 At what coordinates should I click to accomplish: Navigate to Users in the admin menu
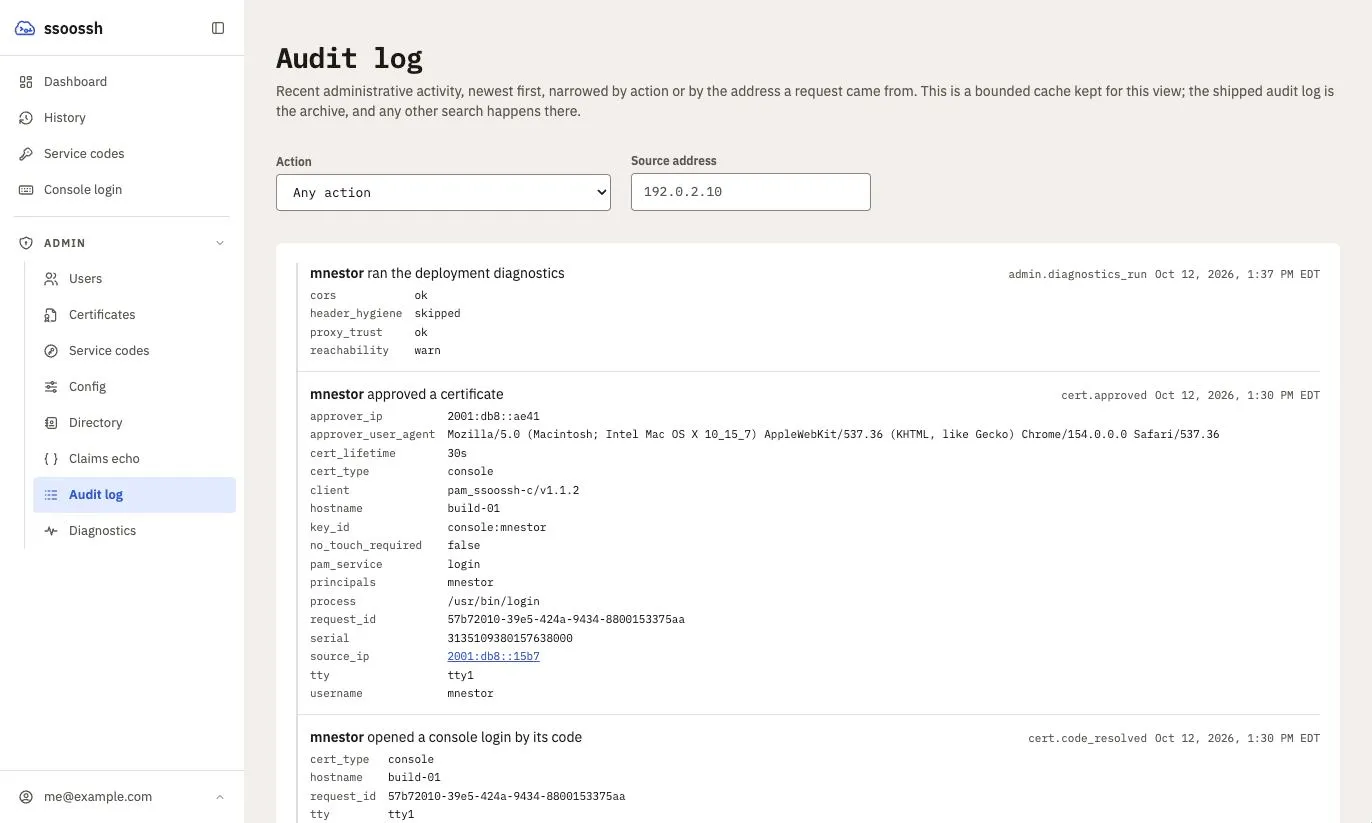click(x=134, y=279)
